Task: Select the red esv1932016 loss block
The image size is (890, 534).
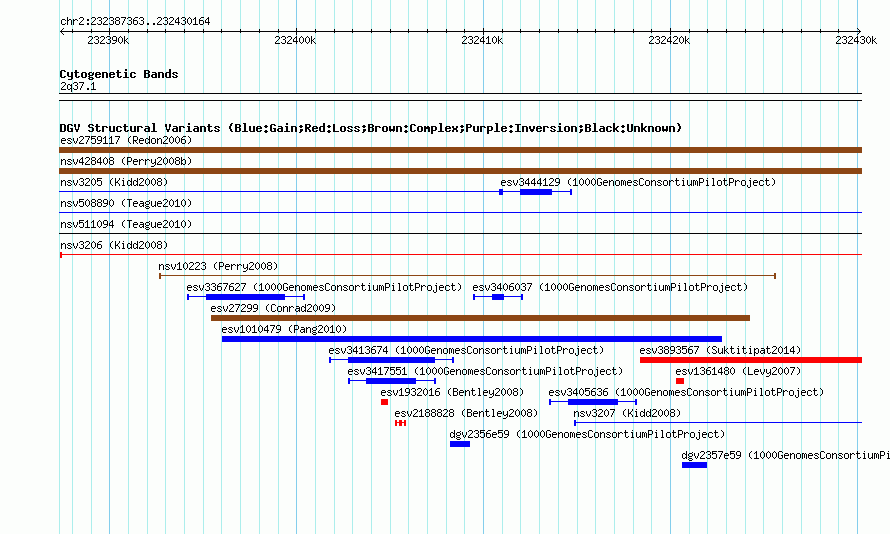Action: pyautogui.click(x=384, y=402)
